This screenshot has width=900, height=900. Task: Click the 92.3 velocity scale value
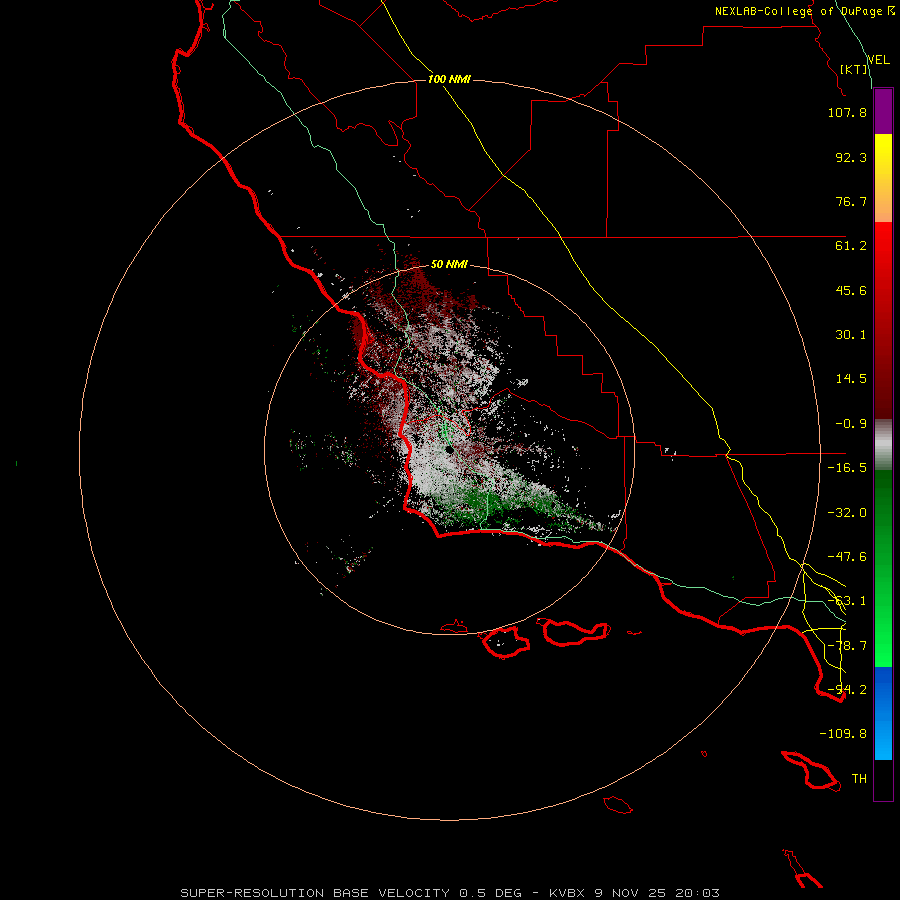pos(851,157)
